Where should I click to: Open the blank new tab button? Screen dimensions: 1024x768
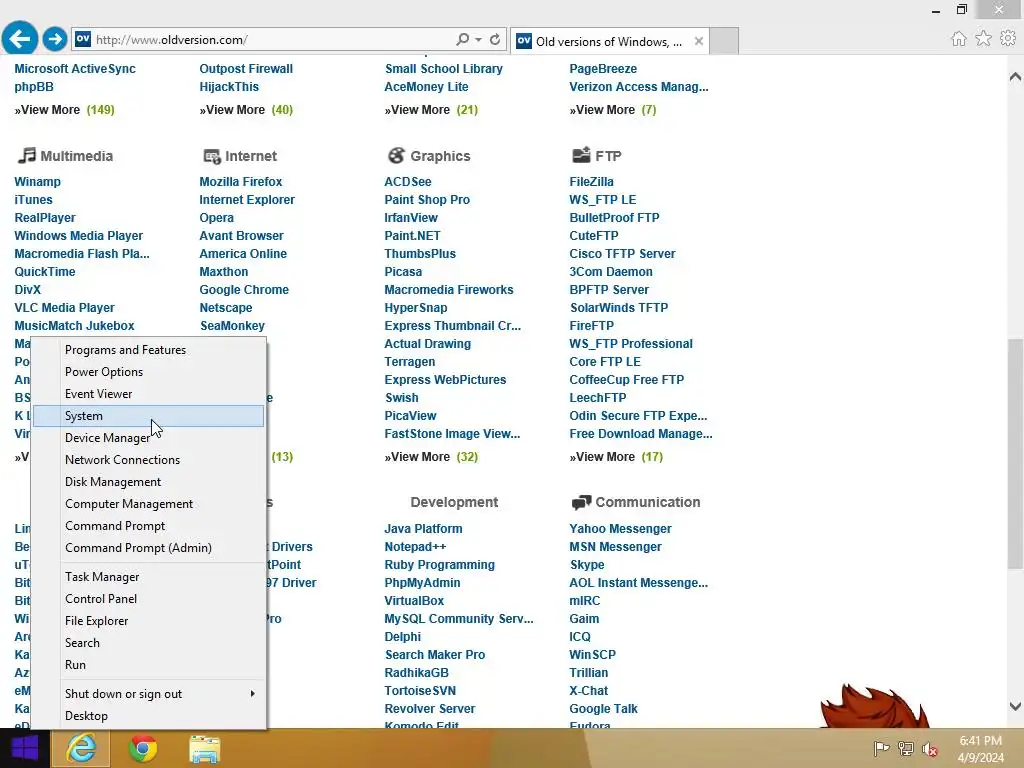tap(724, 41)
